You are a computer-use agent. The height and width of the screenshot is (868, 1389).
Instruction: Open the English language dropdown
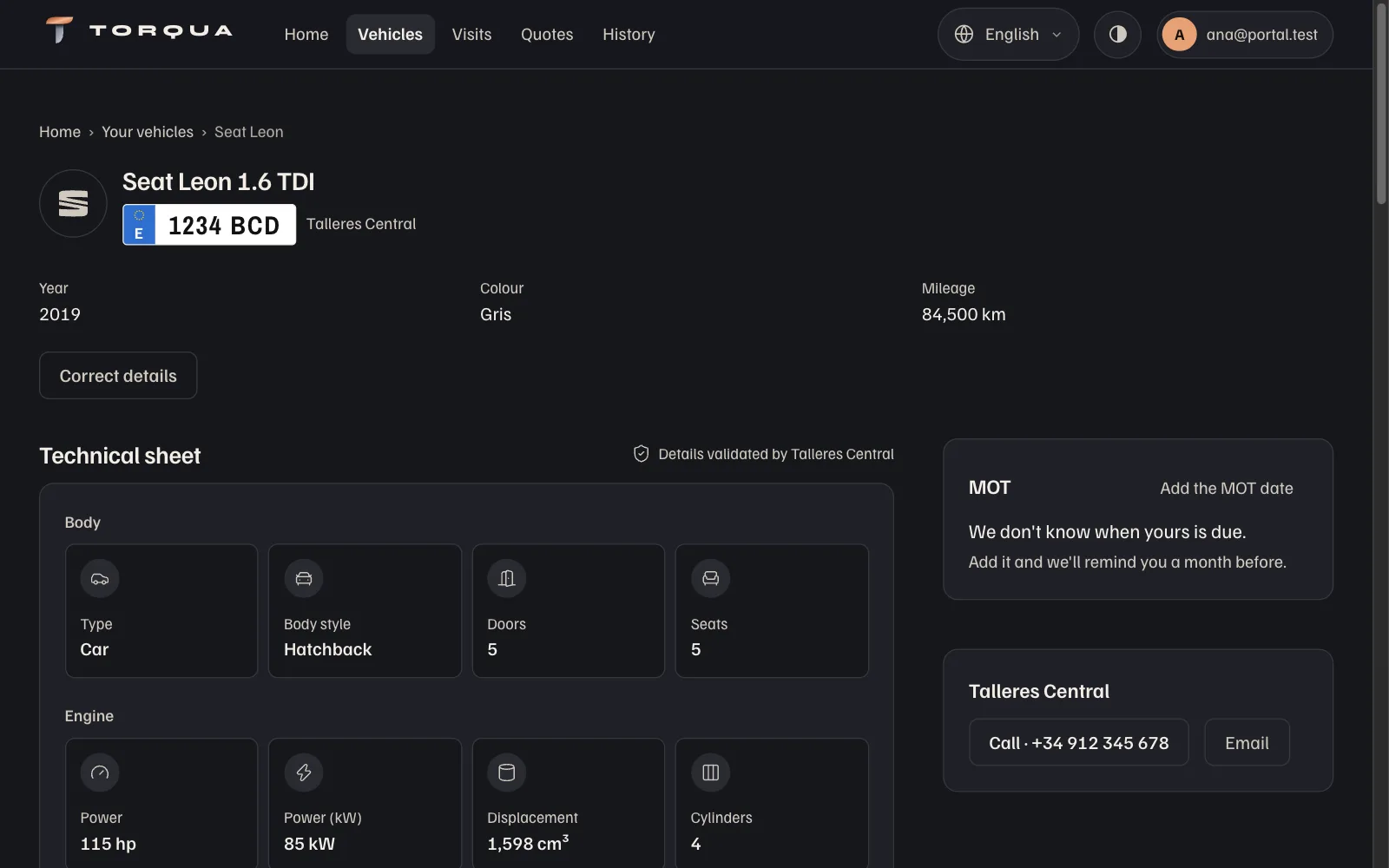tap(1008, 35)
